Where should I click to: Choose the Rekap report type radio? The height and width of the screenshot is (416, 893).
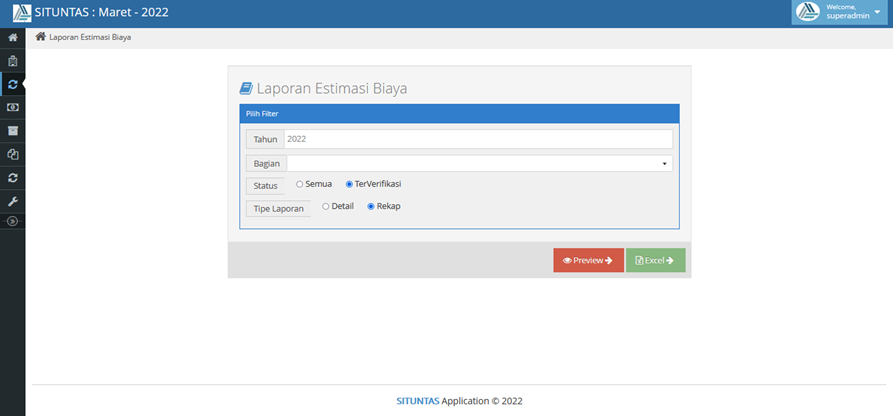(x=371, y=206)
